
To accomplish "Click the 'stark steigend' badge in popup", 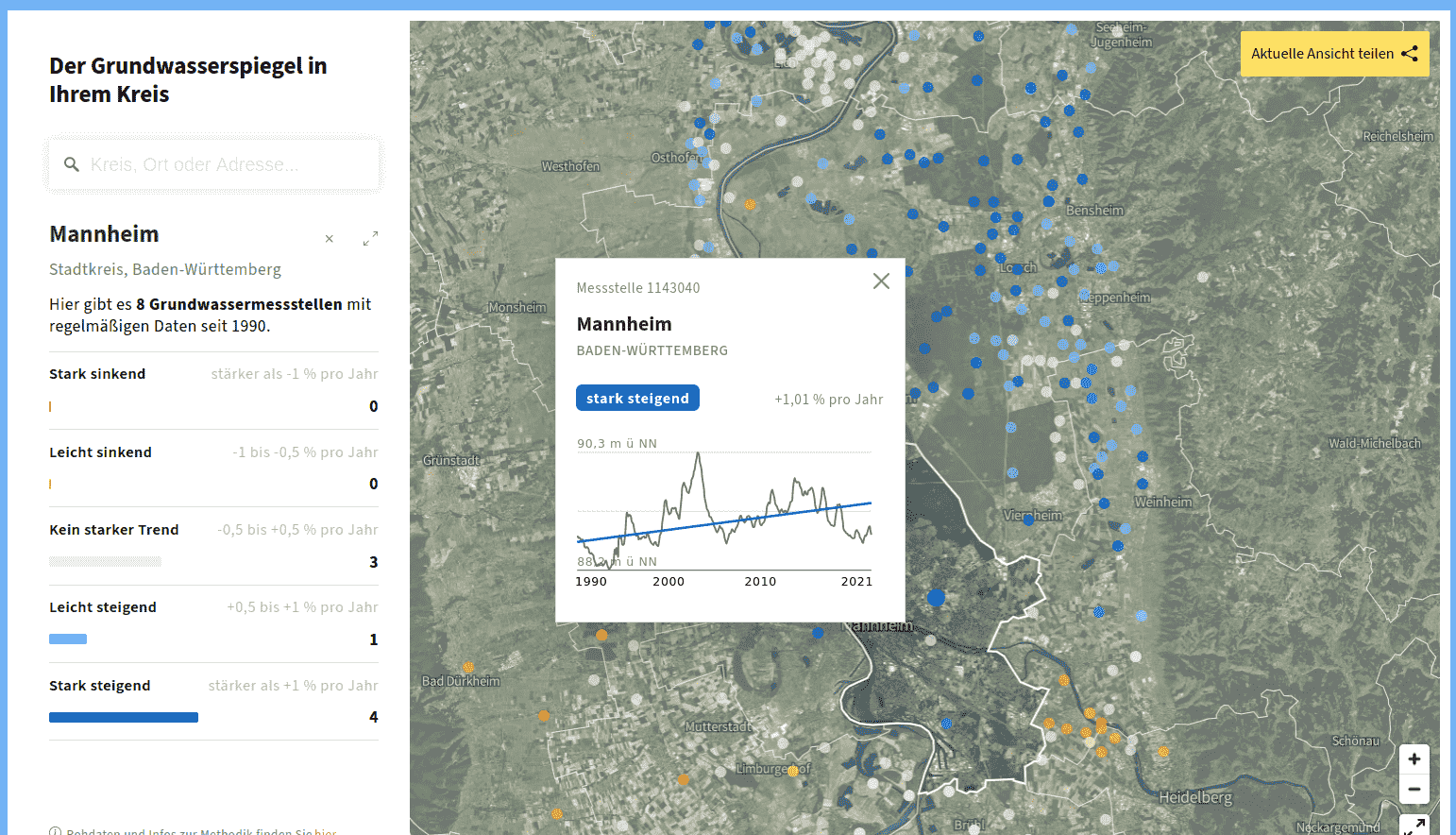I will 637,398.
